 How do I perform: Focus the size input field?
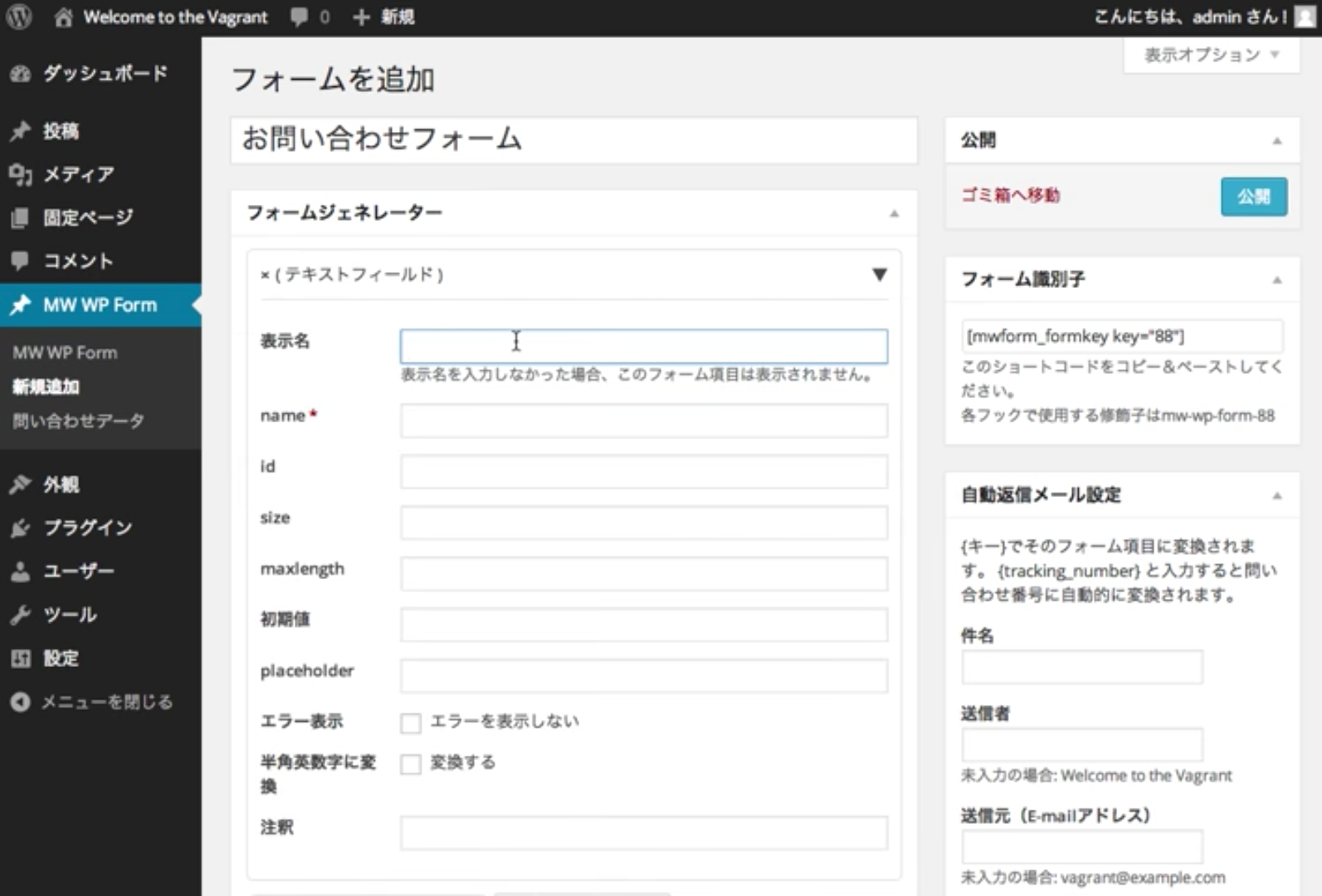coord(644,523)
